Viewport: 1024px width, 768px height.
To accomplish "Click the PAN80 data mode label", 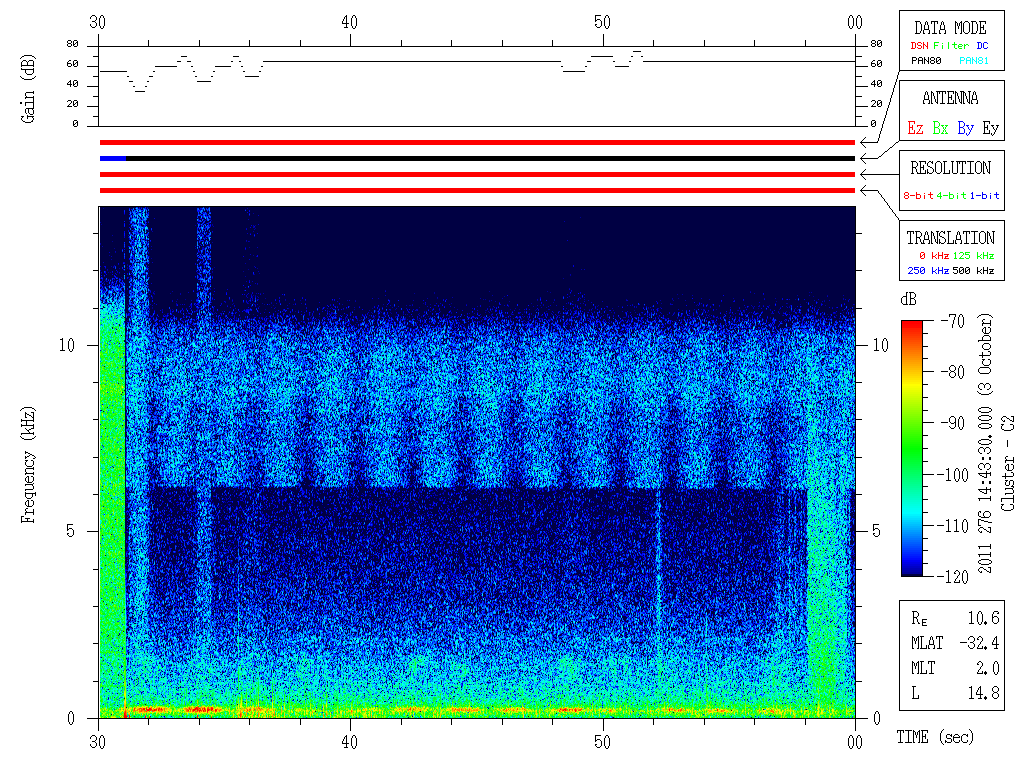I will click(x=926, y=61).
